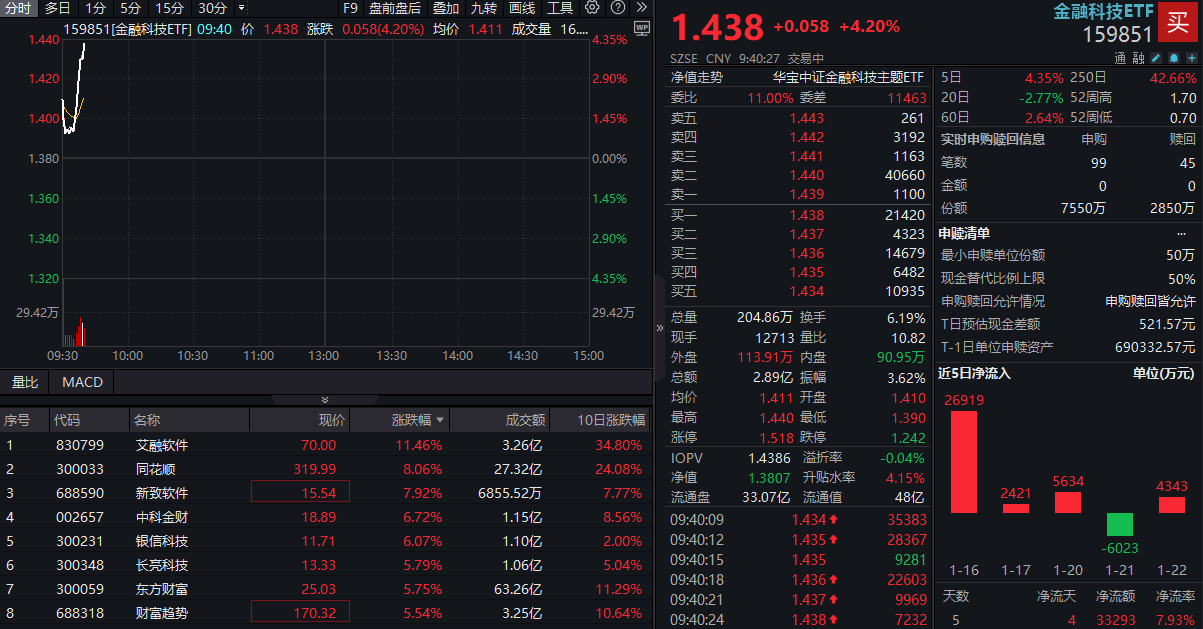Click the pencil edit icon near 159851
Image resolution: width=1203 pixels, height=629 pixels.
point(1157,58)
